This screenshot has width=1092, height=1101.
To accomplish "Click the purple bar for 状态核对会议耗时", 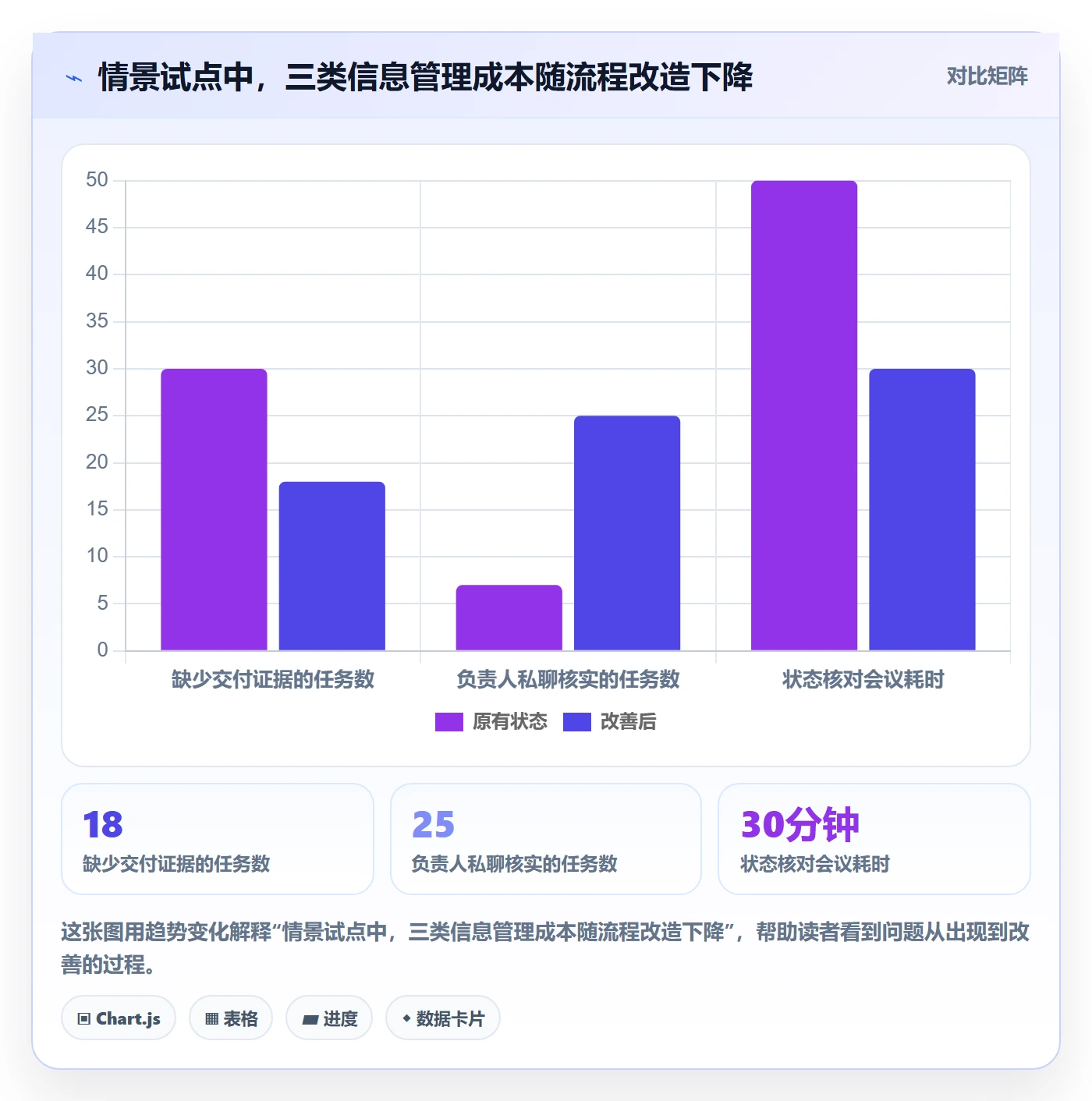I will tap(804, 416).
